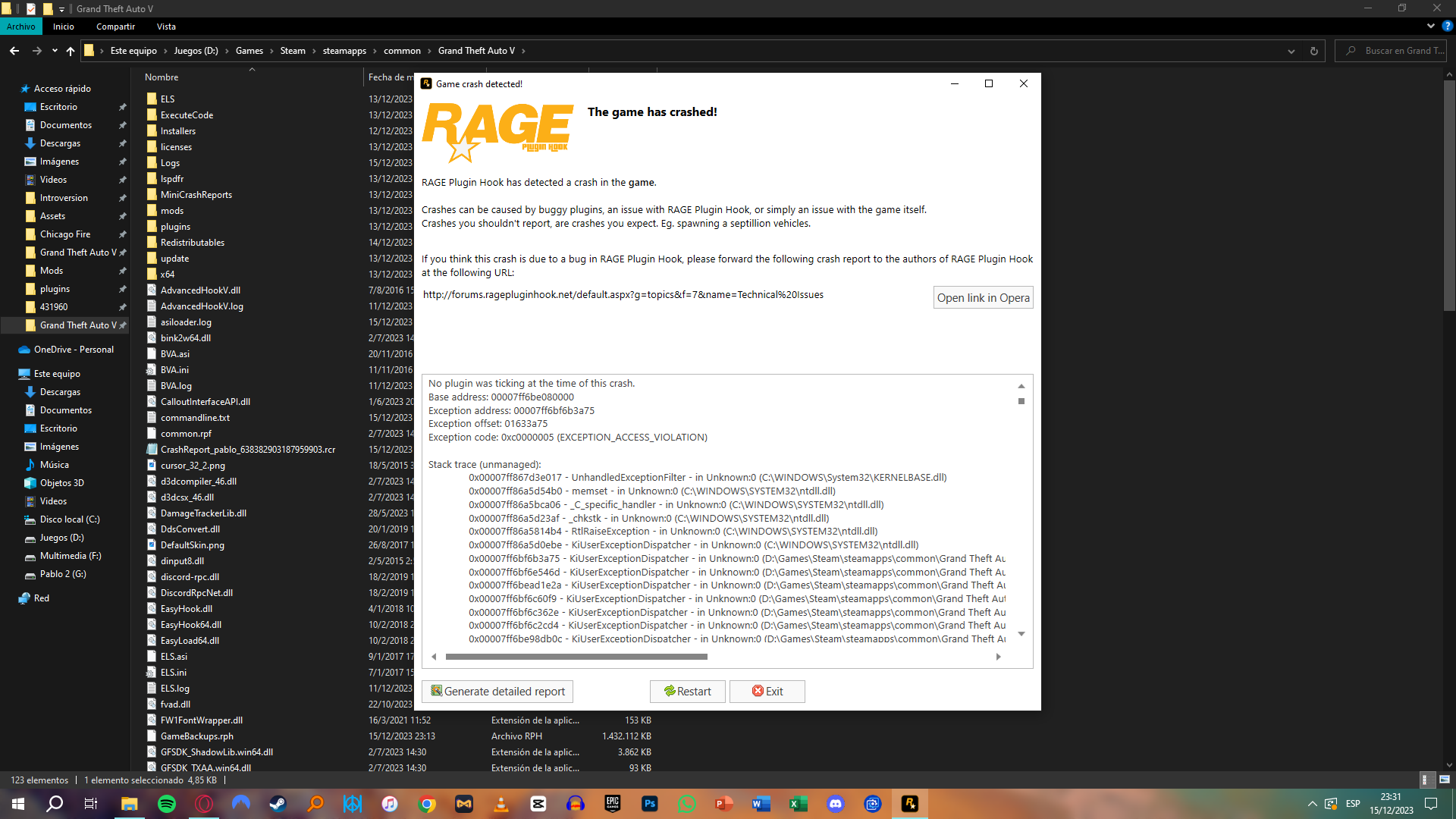Click the Rockstar Games Launcher taskbar icon

coord(910,804)
